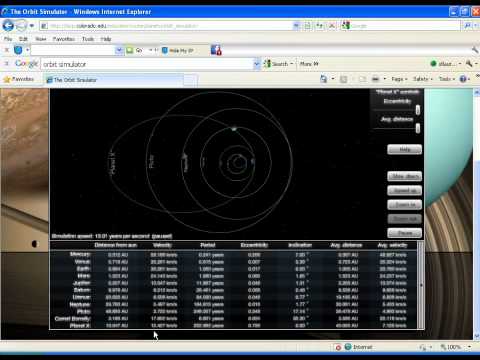The height and width of the screenshot is (360, 480).
Task: Click the Internet Explorer title bar icon
Action: pyautogui.click(x=4, y=12)
